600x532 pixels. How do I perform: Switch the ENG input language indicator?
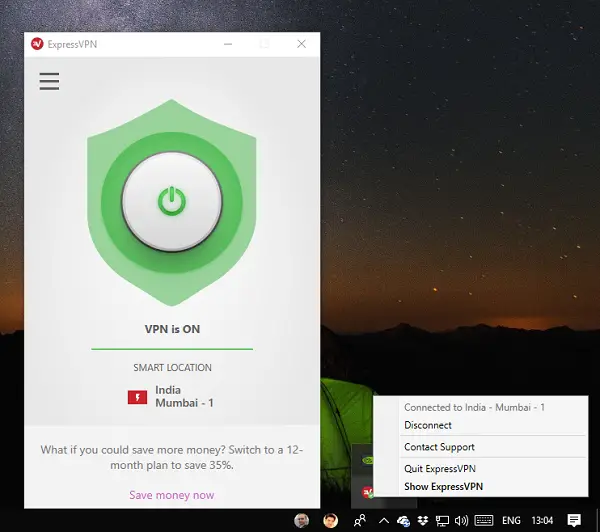point(511,521)
